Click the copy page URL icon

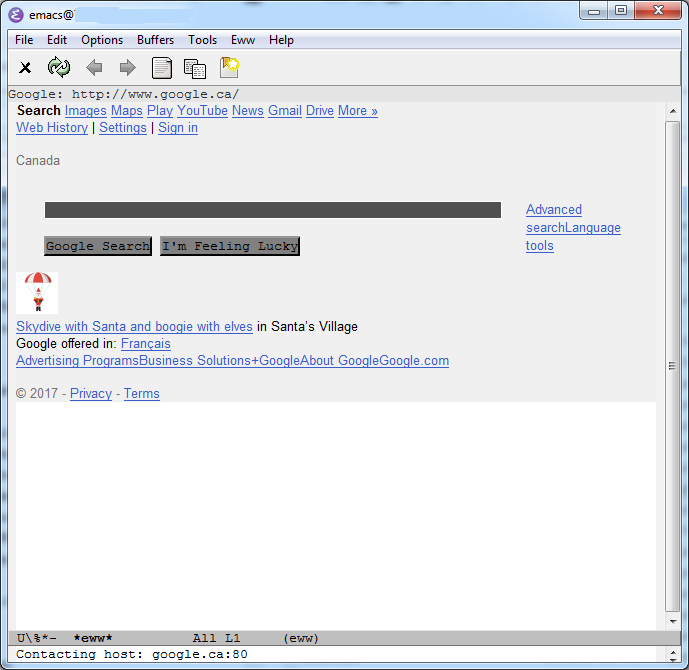click(195, 69)
